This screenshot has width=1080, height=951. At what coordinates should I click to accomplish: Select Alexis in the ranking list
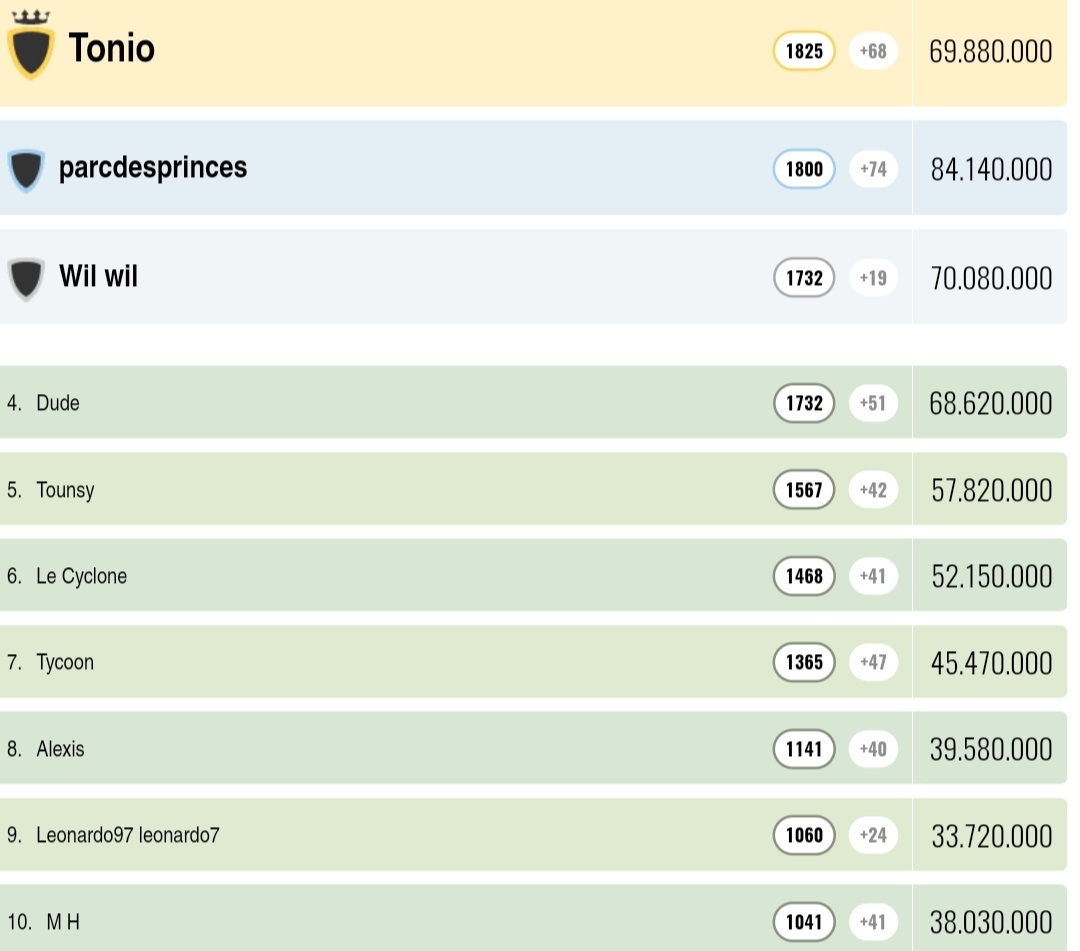[x=60, y=749]
